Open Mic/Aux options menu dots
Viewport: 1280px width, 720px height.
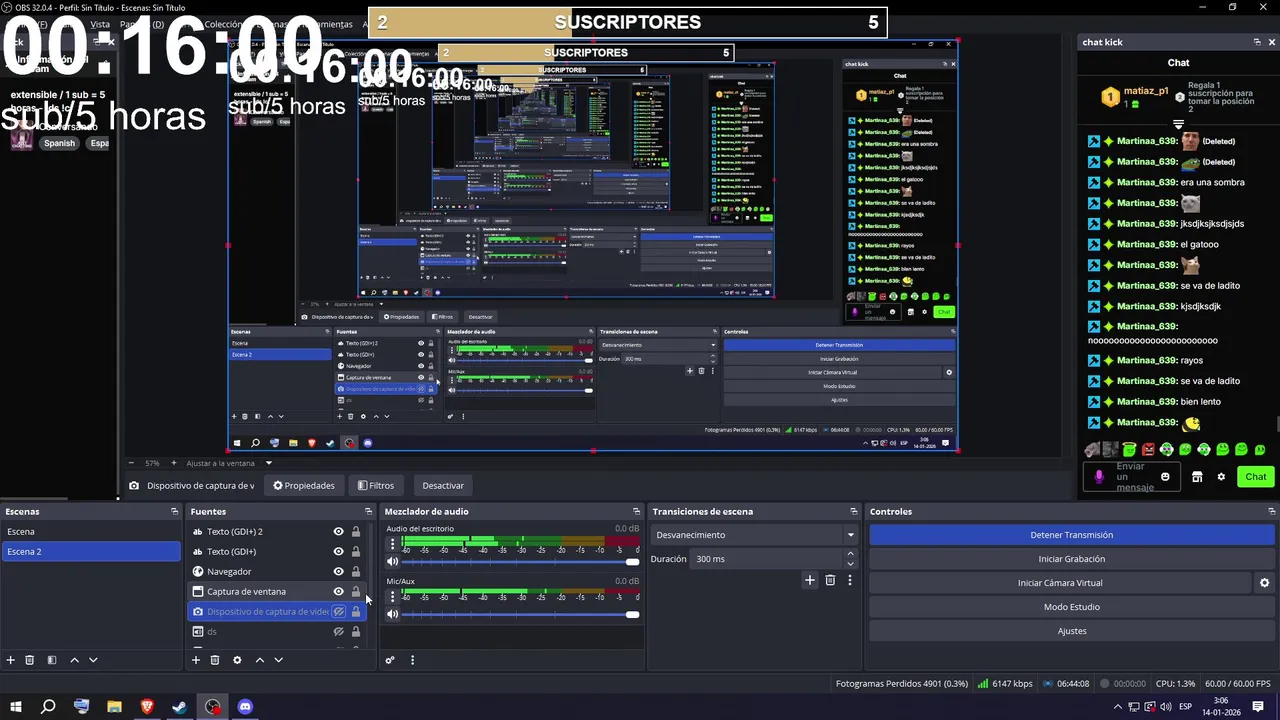(392, 597)
